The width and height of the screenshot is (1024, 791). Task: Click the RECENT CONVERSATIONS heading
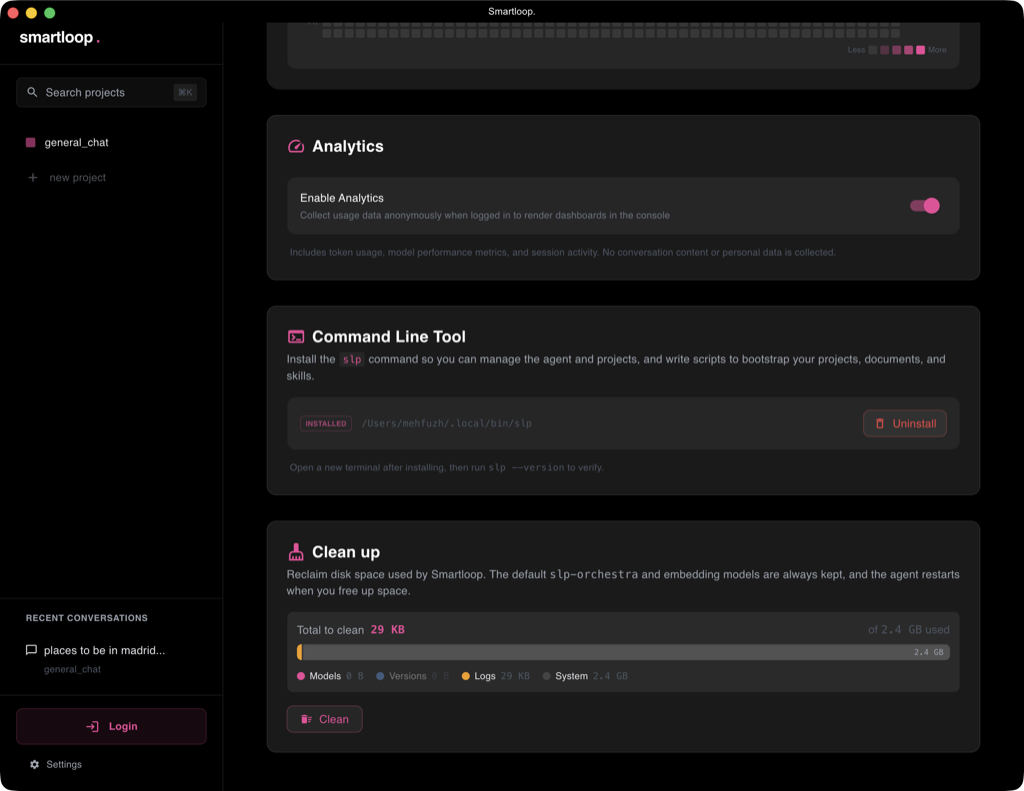[x=87, y=618]
